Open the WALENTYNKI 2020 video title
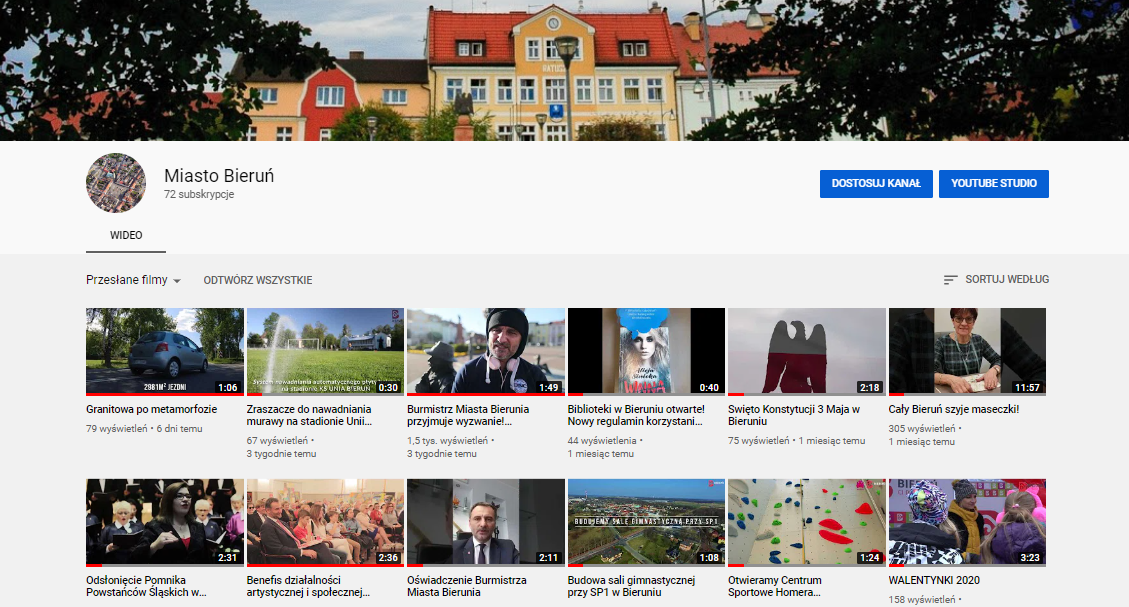This screenshot has width=1129, height=607. (x=935, y=580)
